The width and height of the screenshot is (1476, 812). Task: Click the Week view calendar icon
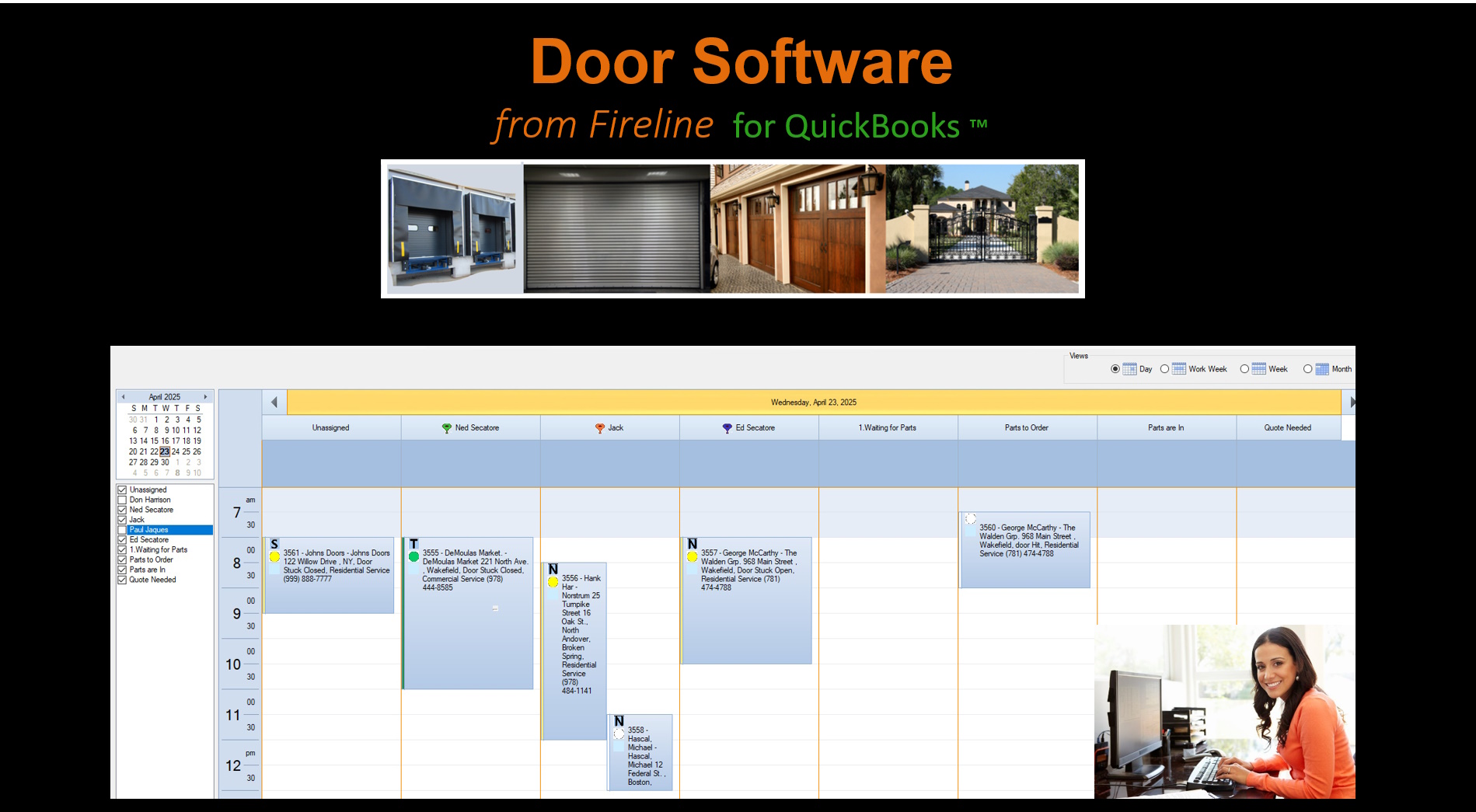tap(1258, 369)
